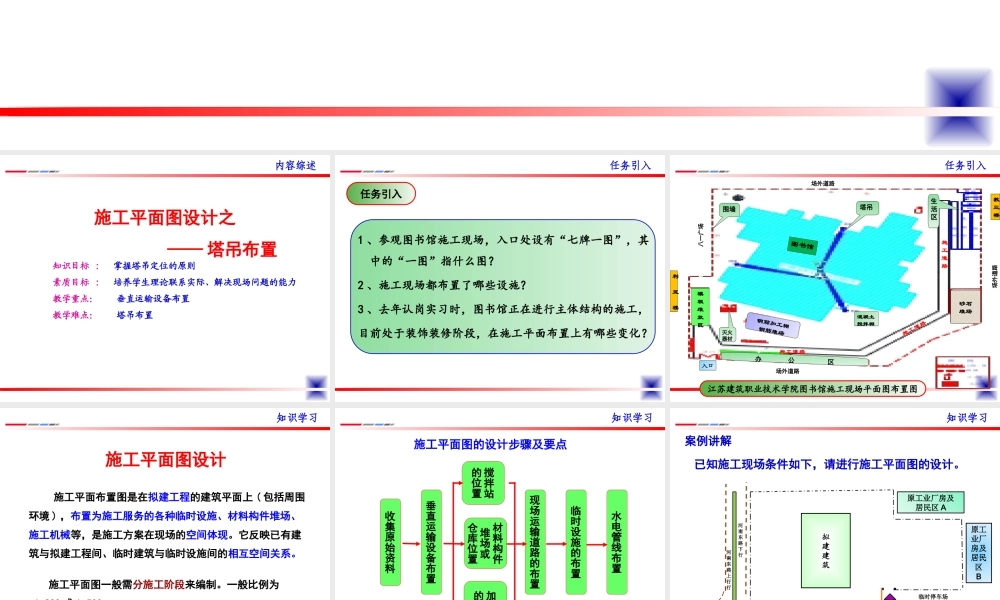Image resolution: width=1000 pixels, height=600 pixels.
Task: Click the 收集原始资料 flowchart box
Action: click(x=390, y=542)
